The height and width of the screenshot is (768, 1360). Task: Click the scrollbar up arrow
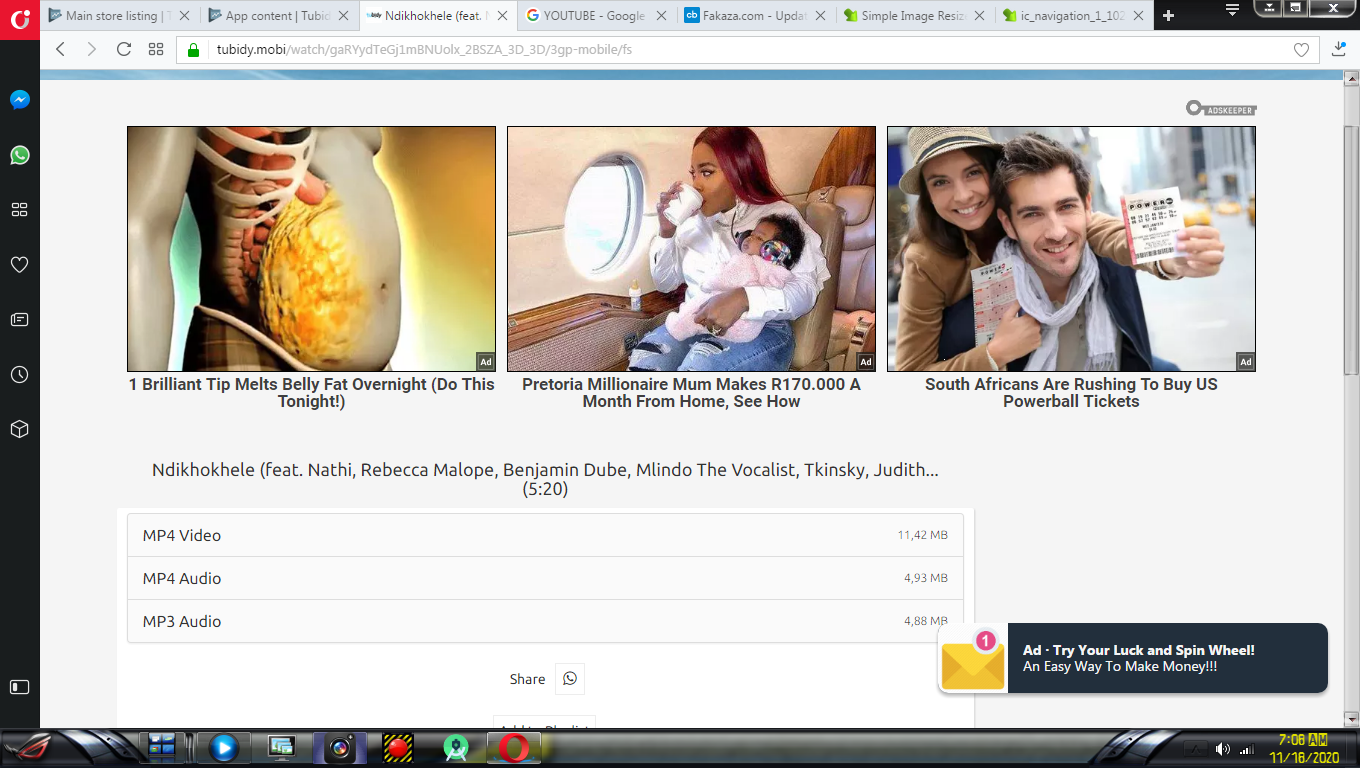pyautogui.click(x=1351, y=78)
